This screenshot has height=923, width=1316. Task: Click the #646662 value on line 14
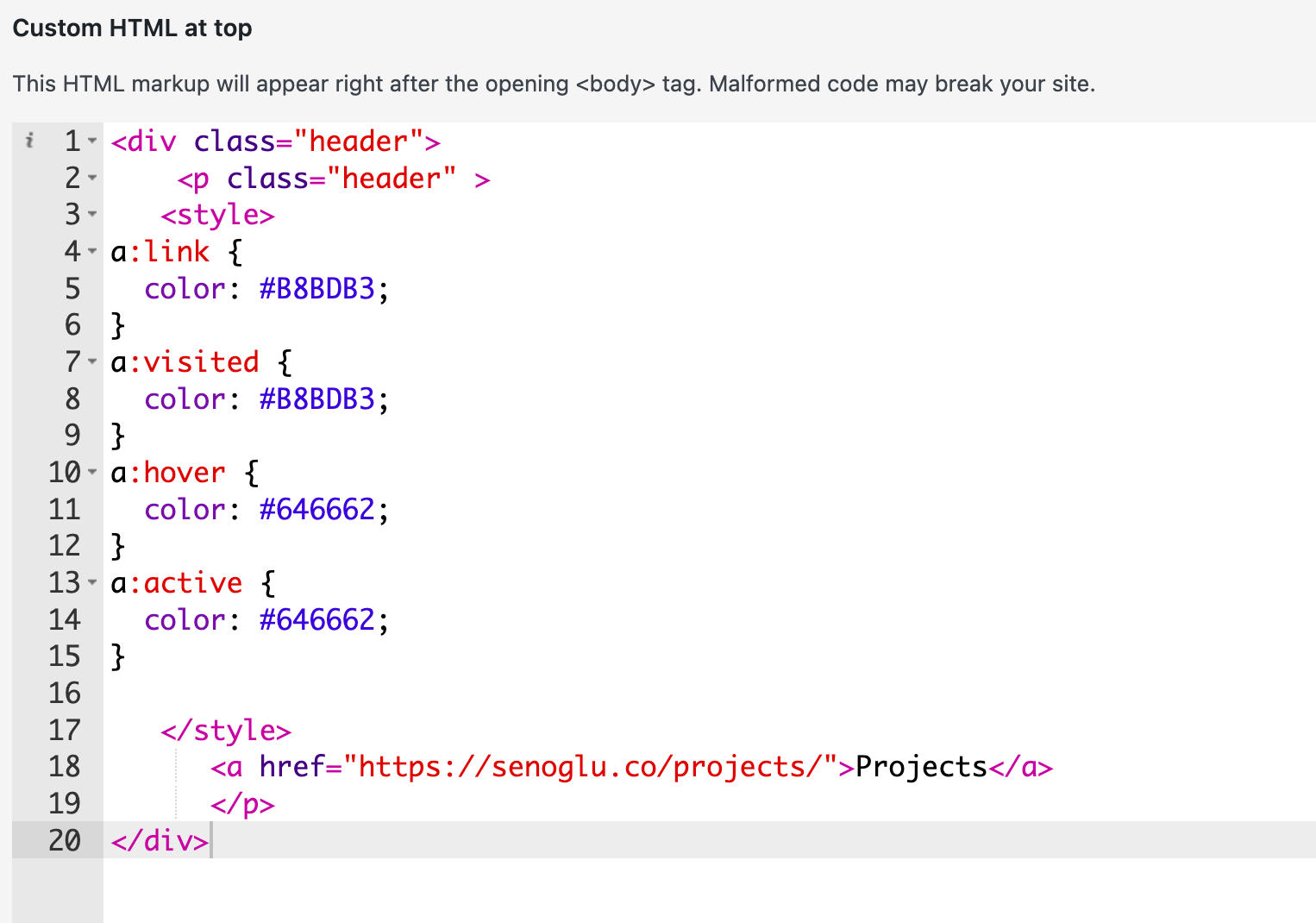tap(316, 619)
